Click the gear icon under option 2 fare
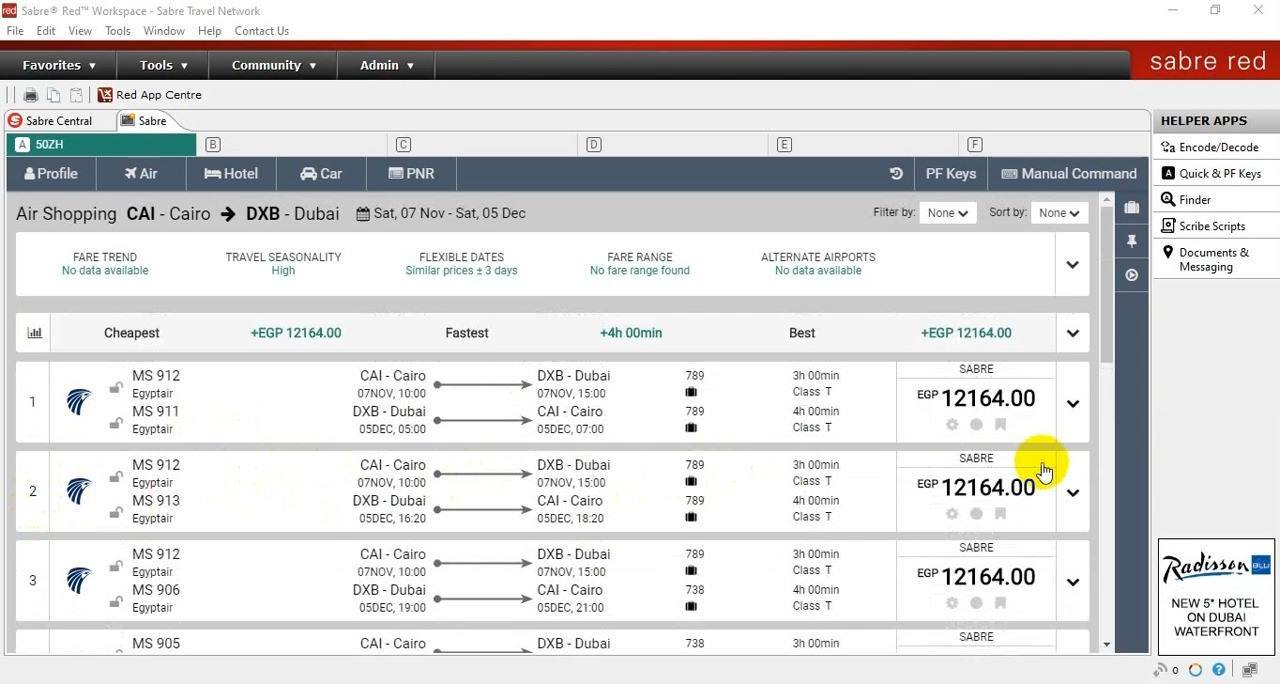The height and width of the screenshot is (684, 1280). pyautogui.click(x=952, y=513)
